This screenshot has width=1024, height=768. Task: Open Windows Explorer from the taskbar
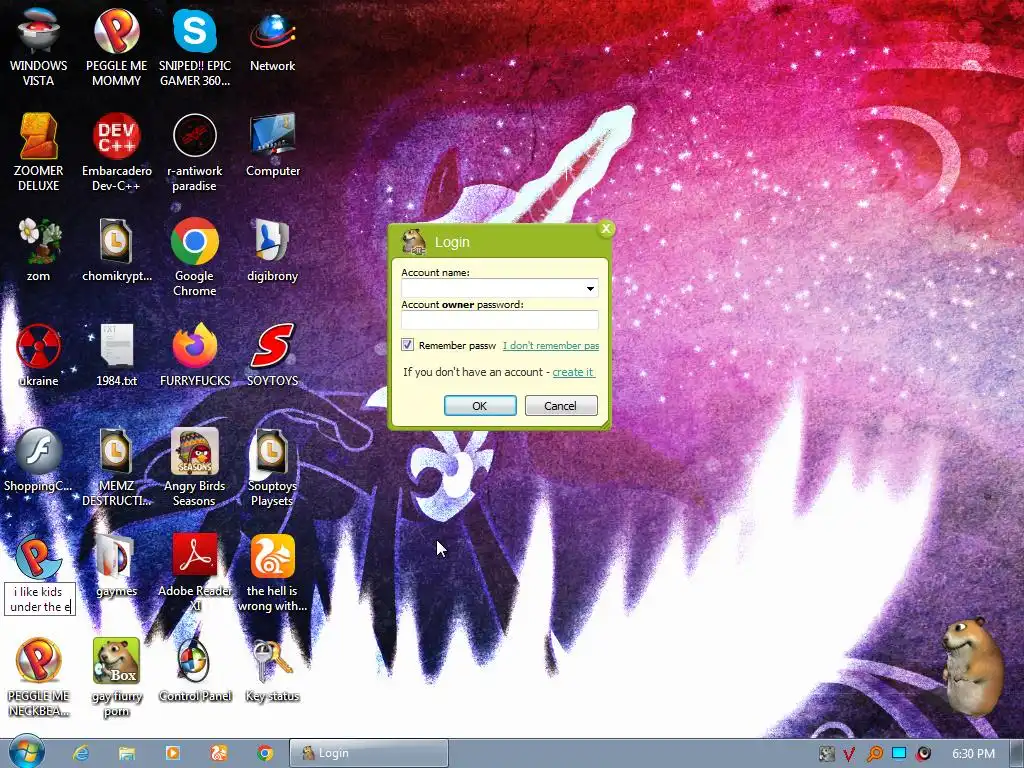(x=127, y=753)
